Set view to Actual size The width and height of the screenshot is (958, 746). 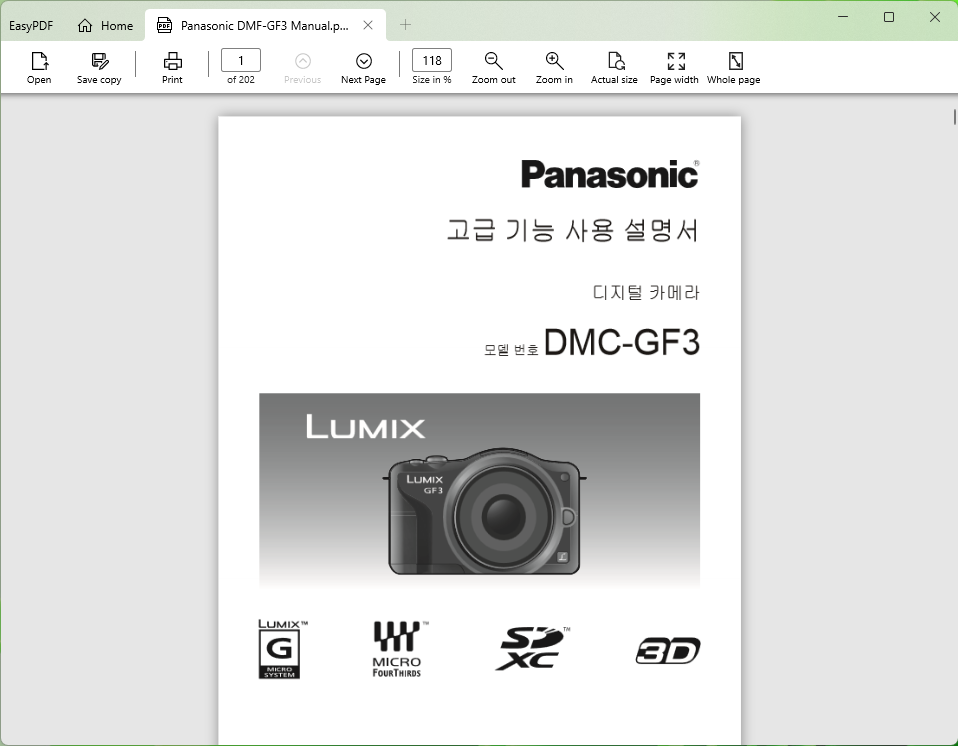tap(615, 61)
